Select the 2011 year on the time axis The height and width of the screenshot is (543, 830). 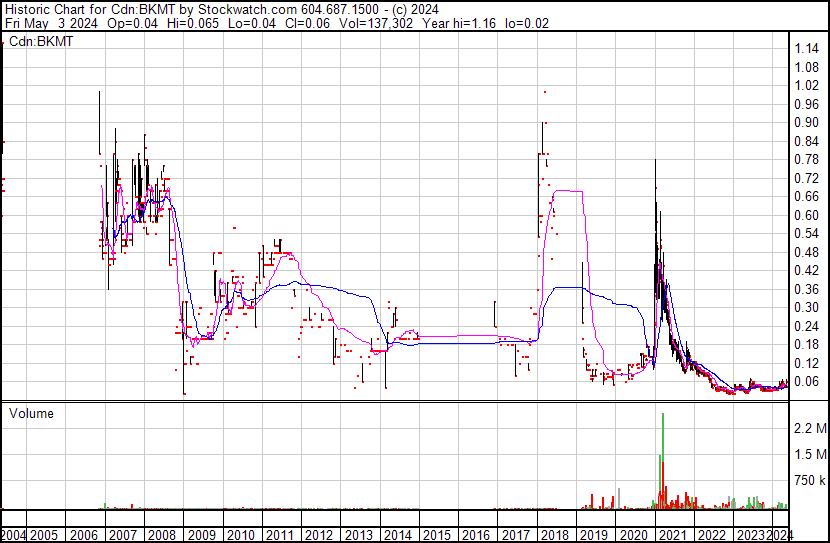pos(280,535)
